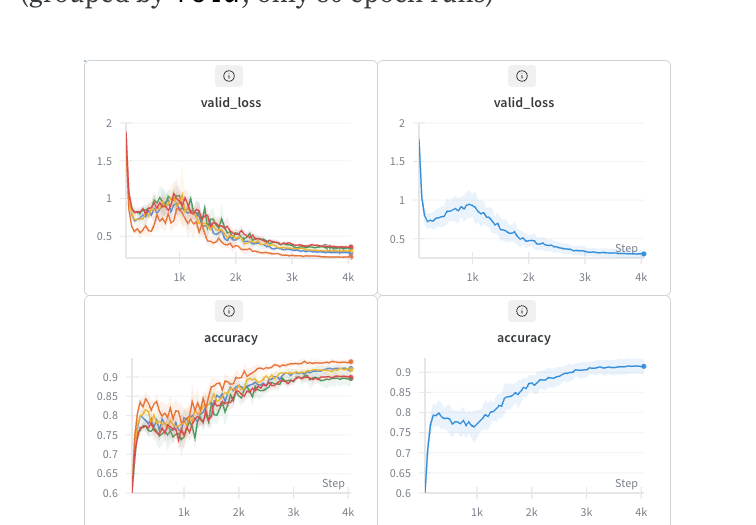This screenshot has height=525, width=756.
Task: Click Step axis label in right accuracy chart
Action: click(626, 483)
